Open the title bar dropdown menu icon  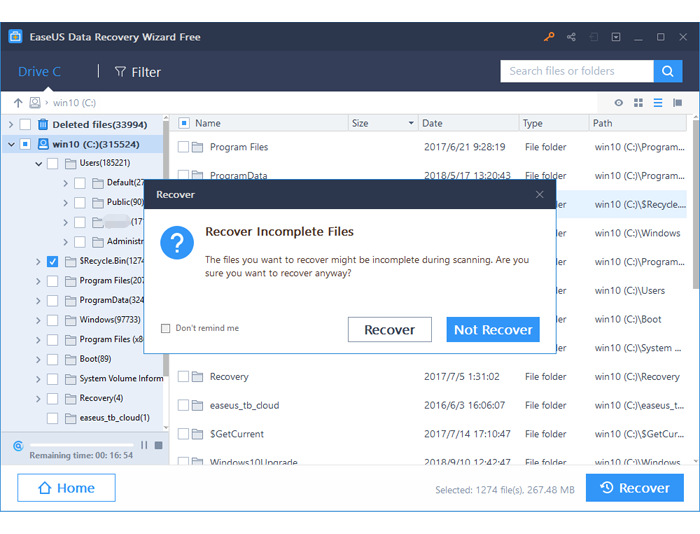[x=616, y=37]
